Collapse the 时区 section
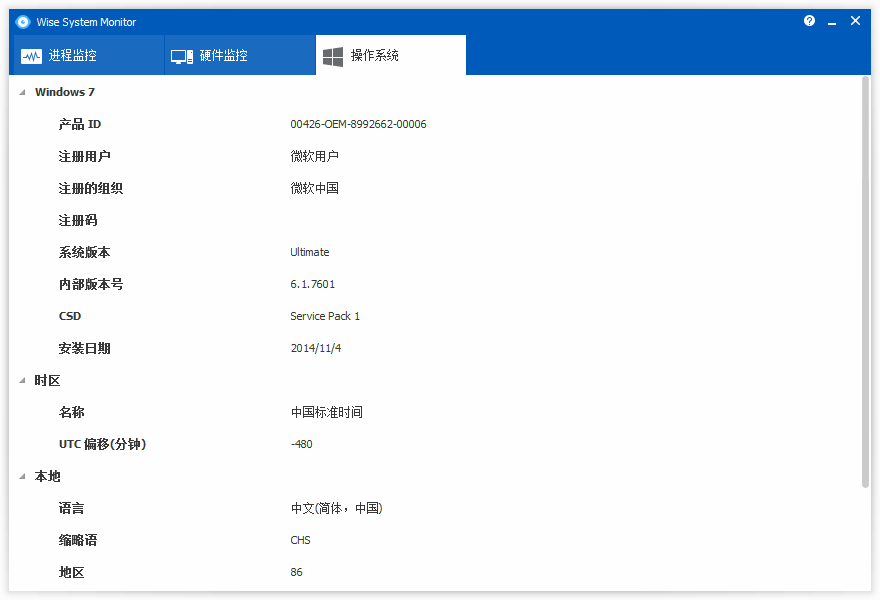 [x=22, y=380]
